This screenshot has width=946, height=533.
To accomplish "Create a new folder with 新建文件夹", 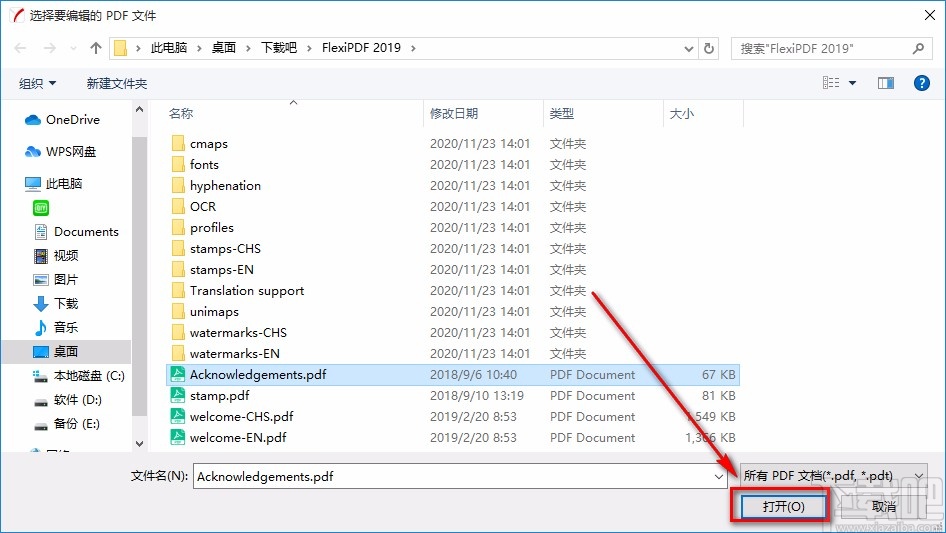I will click(x=116, y=83).
